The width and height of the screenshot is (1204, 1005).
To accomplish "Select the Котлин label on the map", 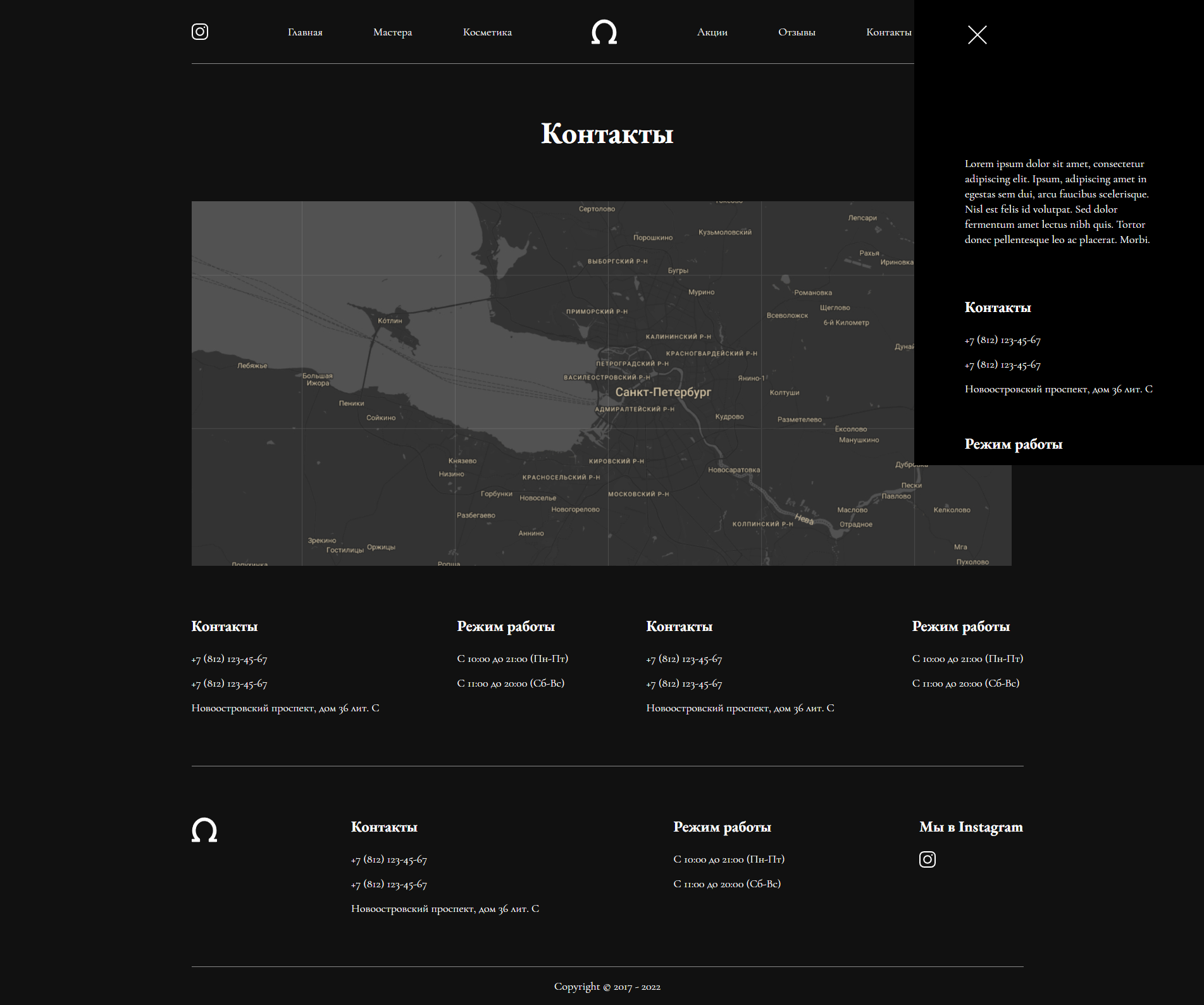I will coord(390,321).
